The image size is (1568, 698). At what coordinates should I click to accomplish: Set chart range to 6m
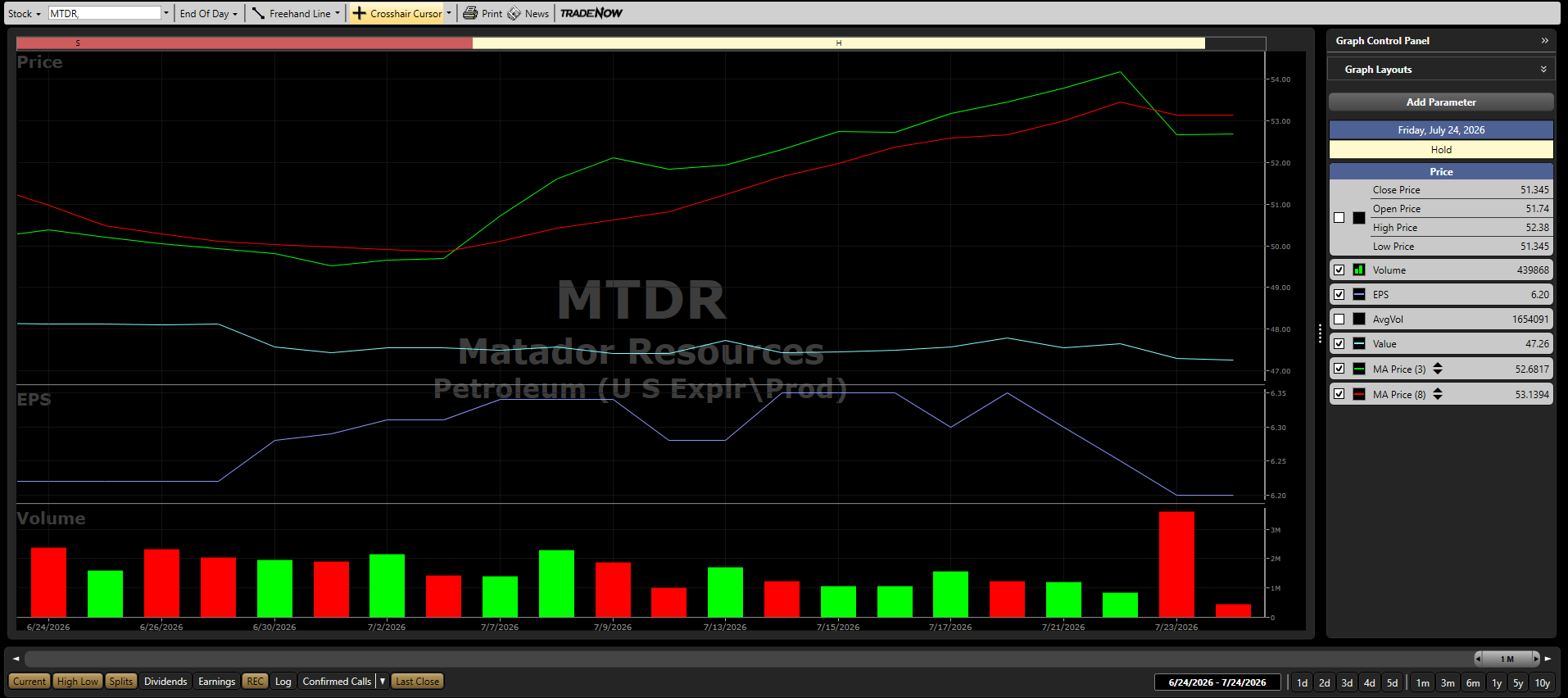tap(1473, 682)
